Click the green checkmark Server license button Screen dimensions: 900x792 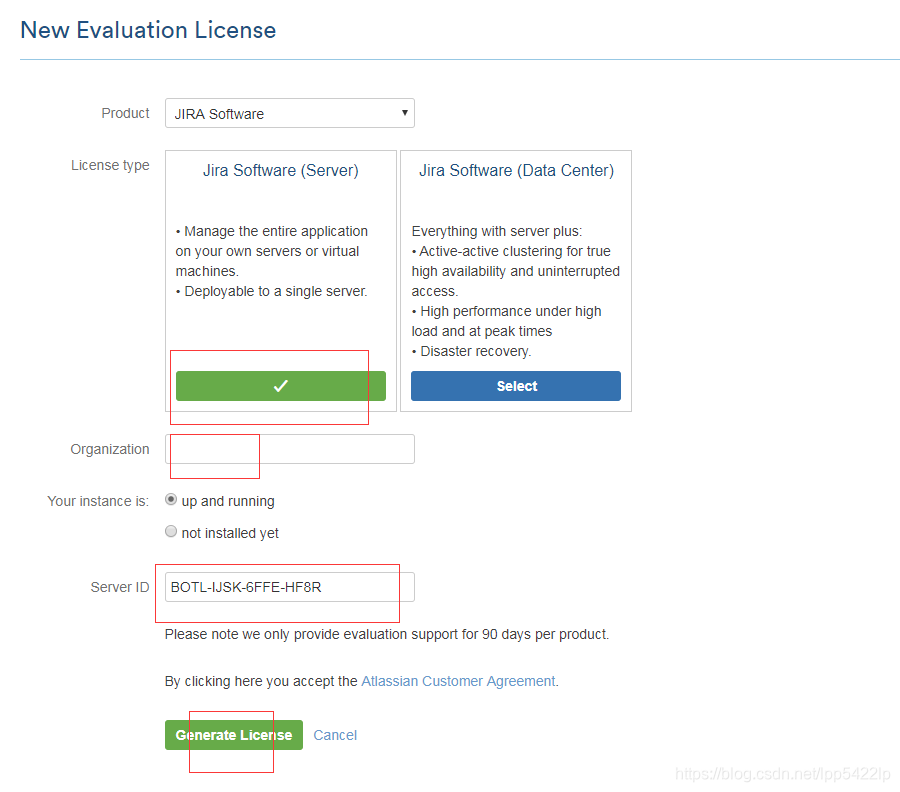point(281,386)
